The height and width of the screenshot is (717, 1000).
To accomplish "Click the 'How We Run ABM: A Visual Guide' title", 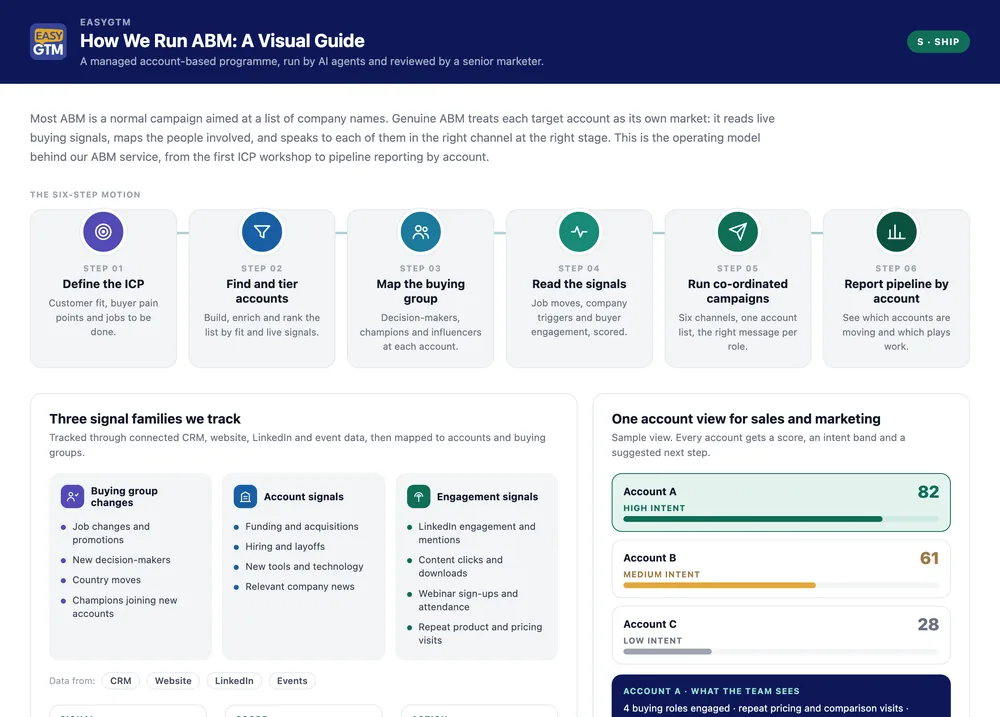I will tap(222, 41).
